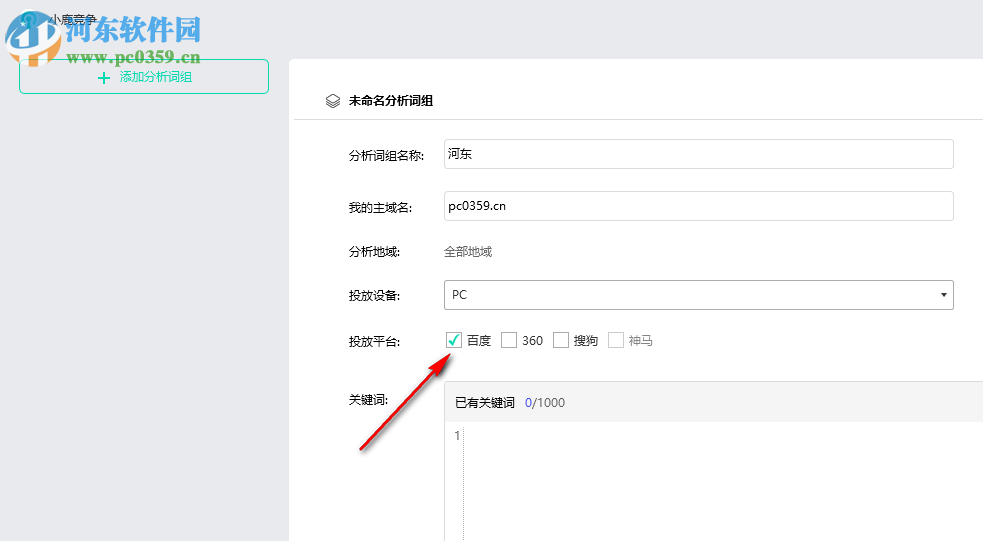Enable the 360 platform checkbox
Viewport: 983px width, 541px height.
click(x=509, y=340)
